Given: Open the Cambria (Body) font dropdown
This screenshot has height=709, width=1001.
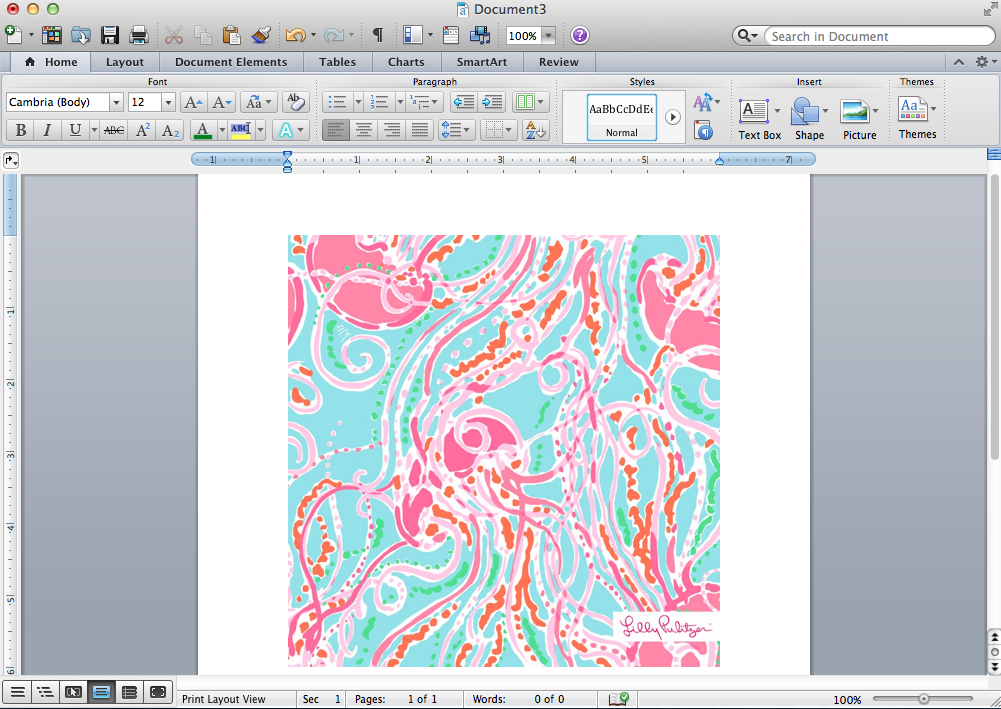Looking at the screenshot, I should tap(116, 102).
